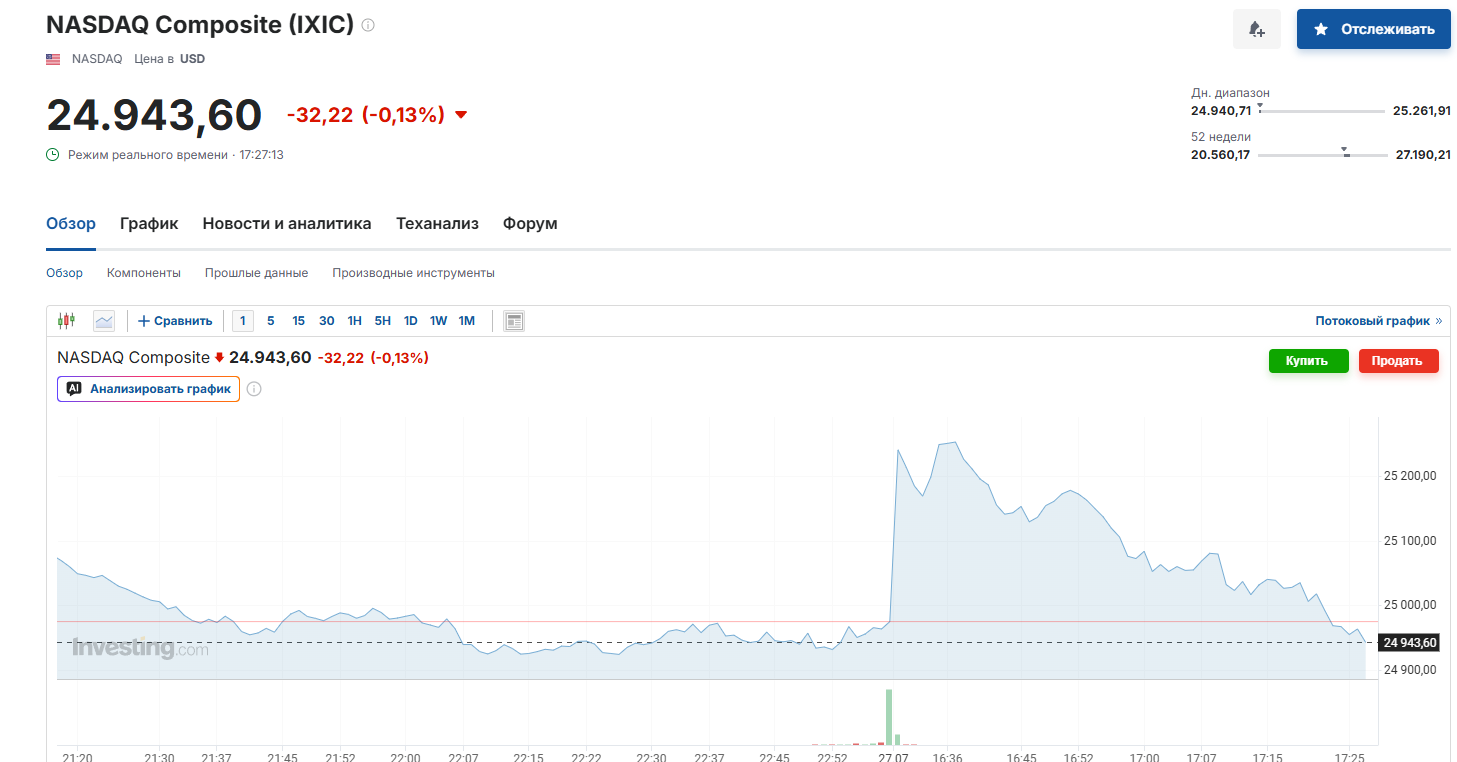Click the 25 000,00 price axis label
Screen dimensions: 1457x762
pos(1410,605)
